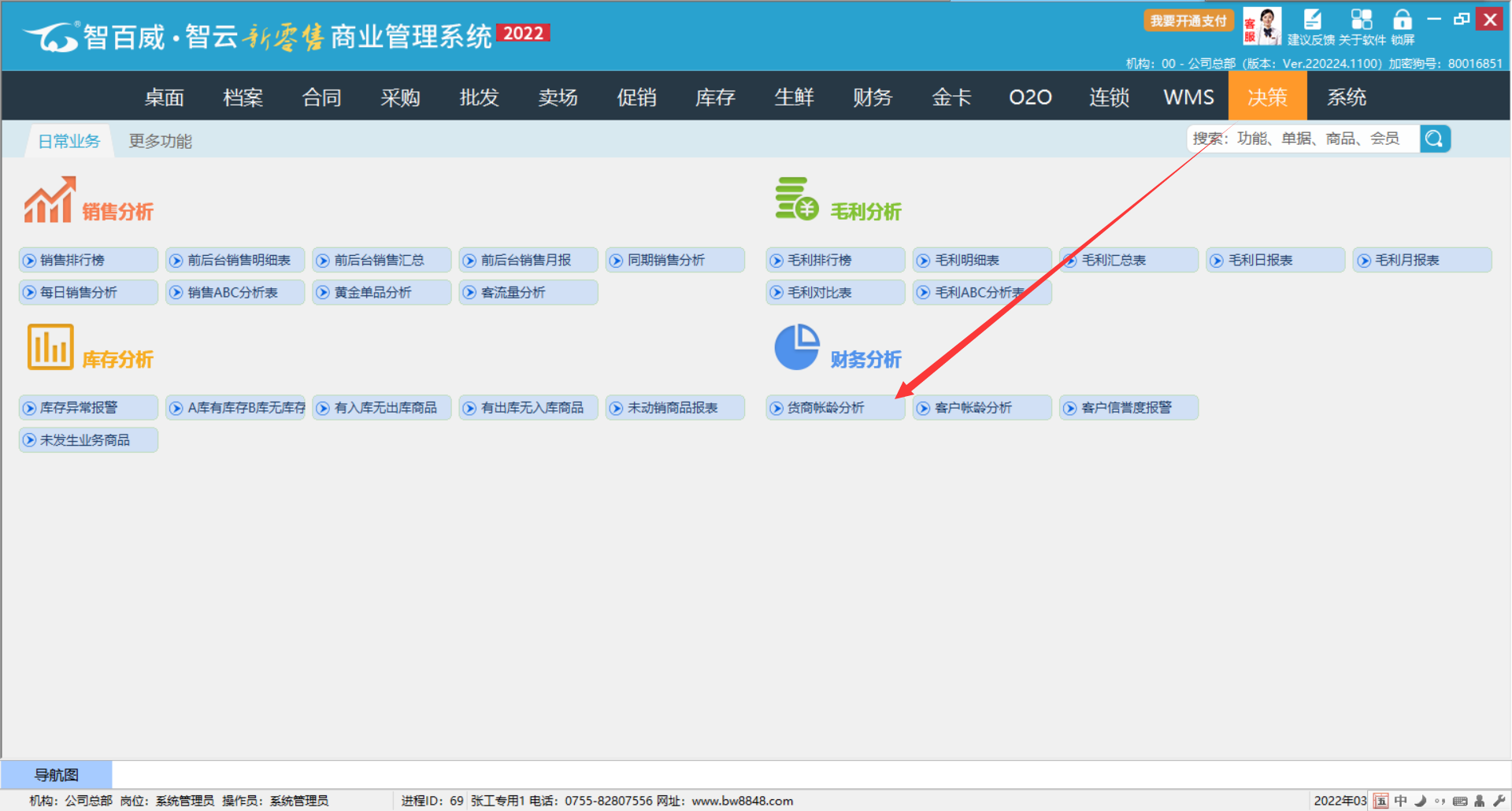1512x811 pixels.
Task: Open the 财务 menu in navigation bar
Action: tap(873, 97)
